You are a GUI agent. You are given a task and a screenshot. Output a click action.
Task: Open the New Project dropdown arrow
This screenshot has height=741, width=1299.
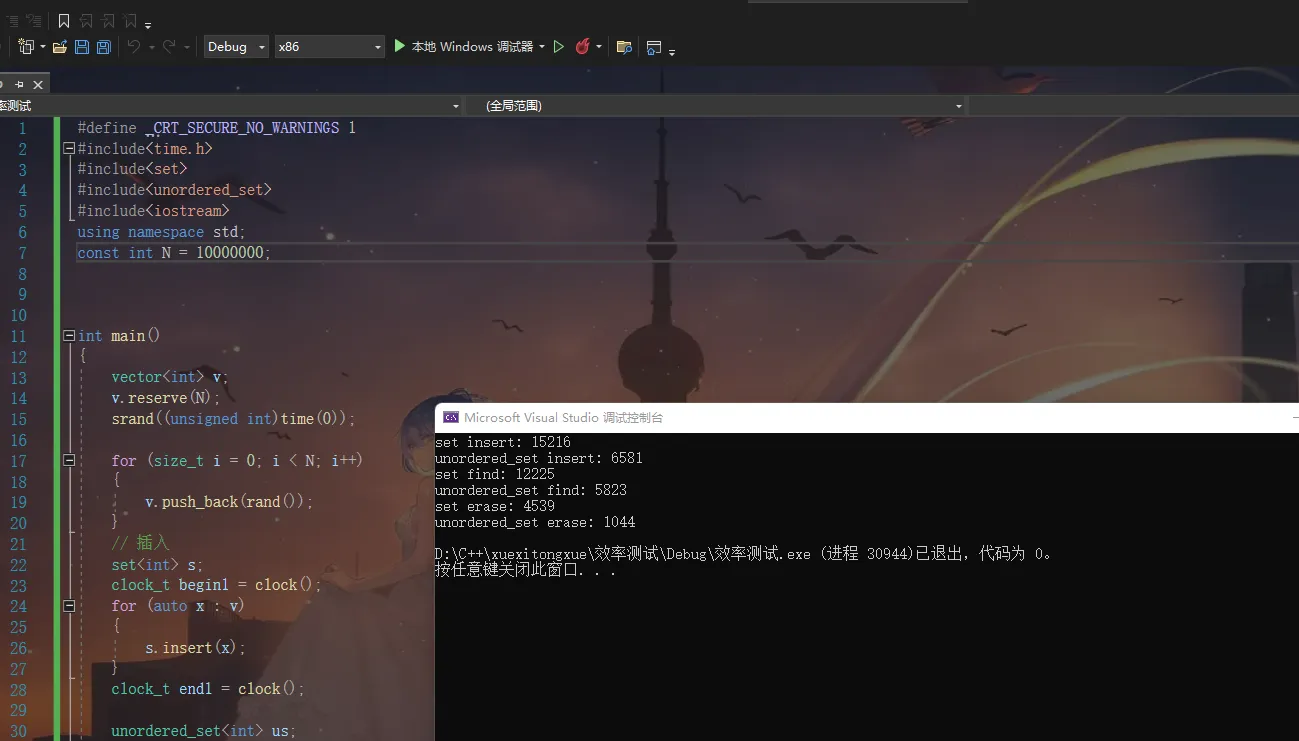[x=43, y=47]
